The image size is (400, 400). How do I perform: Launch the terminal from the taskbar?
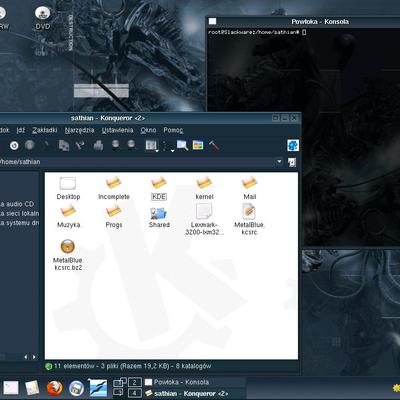click(11, 389)
